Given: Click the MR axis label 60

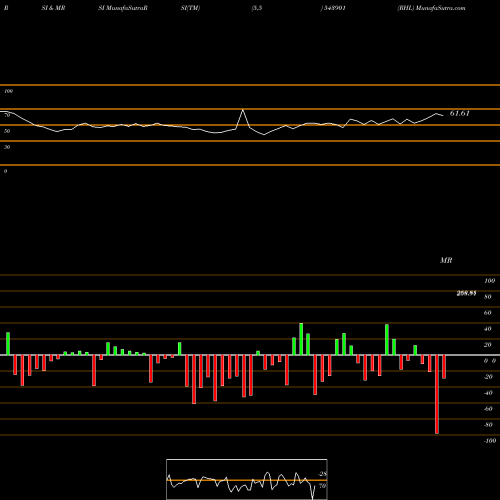Looking at the screenshot, I should pos(487,313).
